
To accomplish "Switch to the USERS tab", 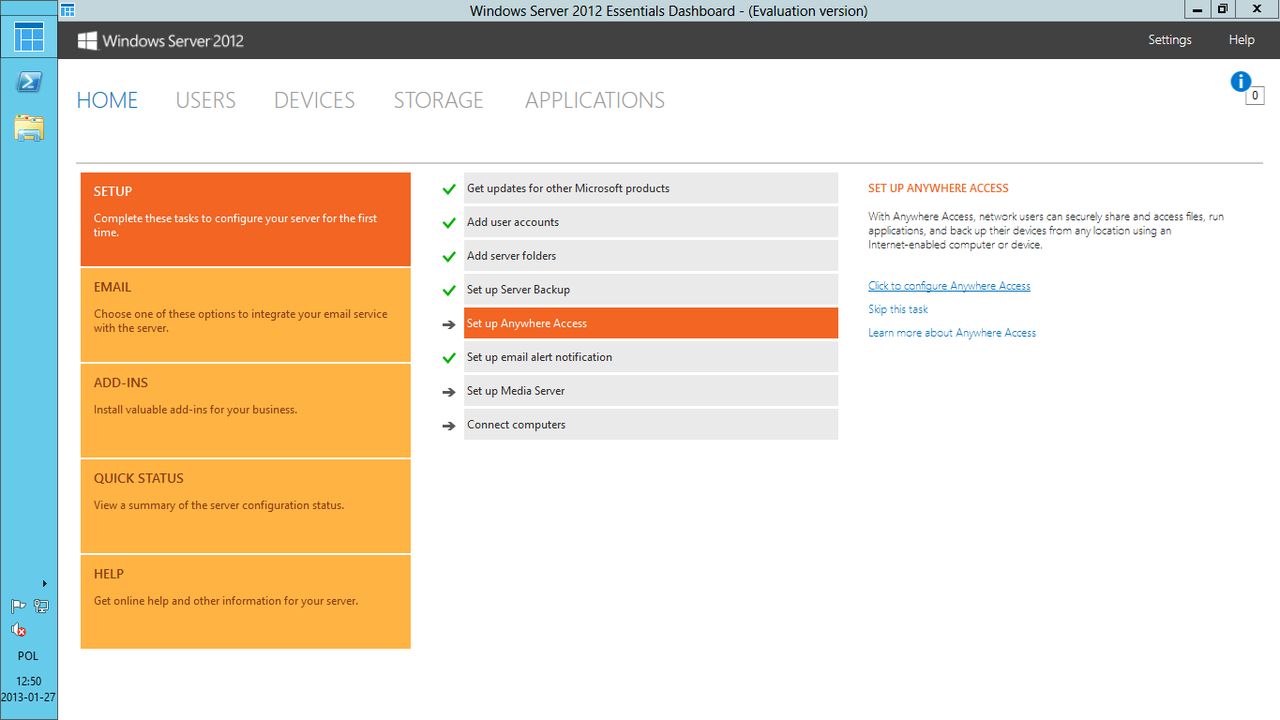I will [x=206, y=100].
